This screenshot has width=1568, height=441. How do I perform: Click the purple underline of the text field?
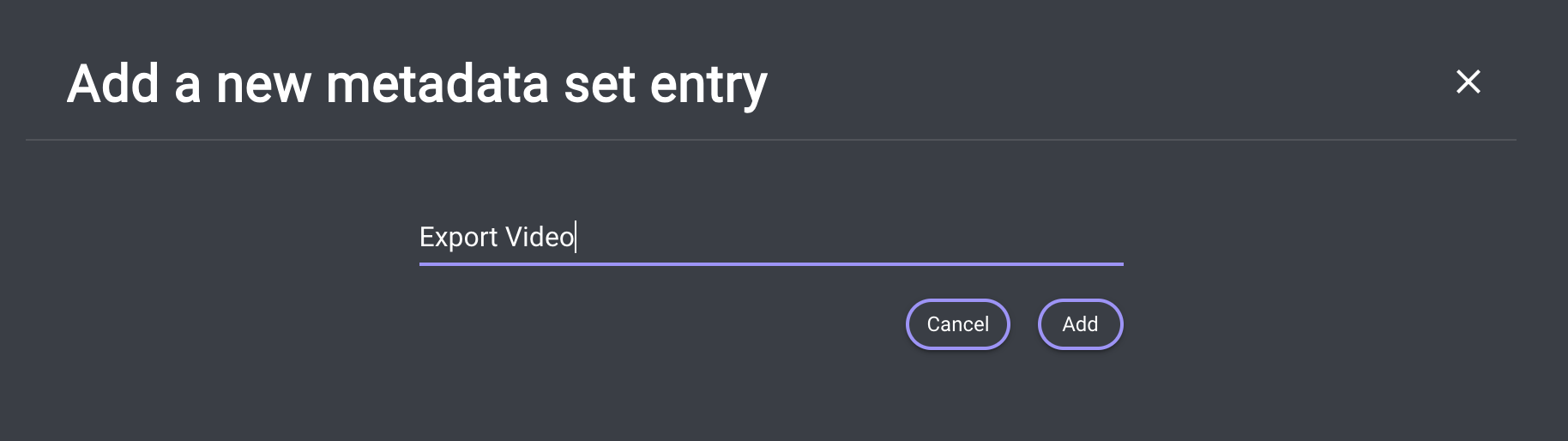click(770, 263)
